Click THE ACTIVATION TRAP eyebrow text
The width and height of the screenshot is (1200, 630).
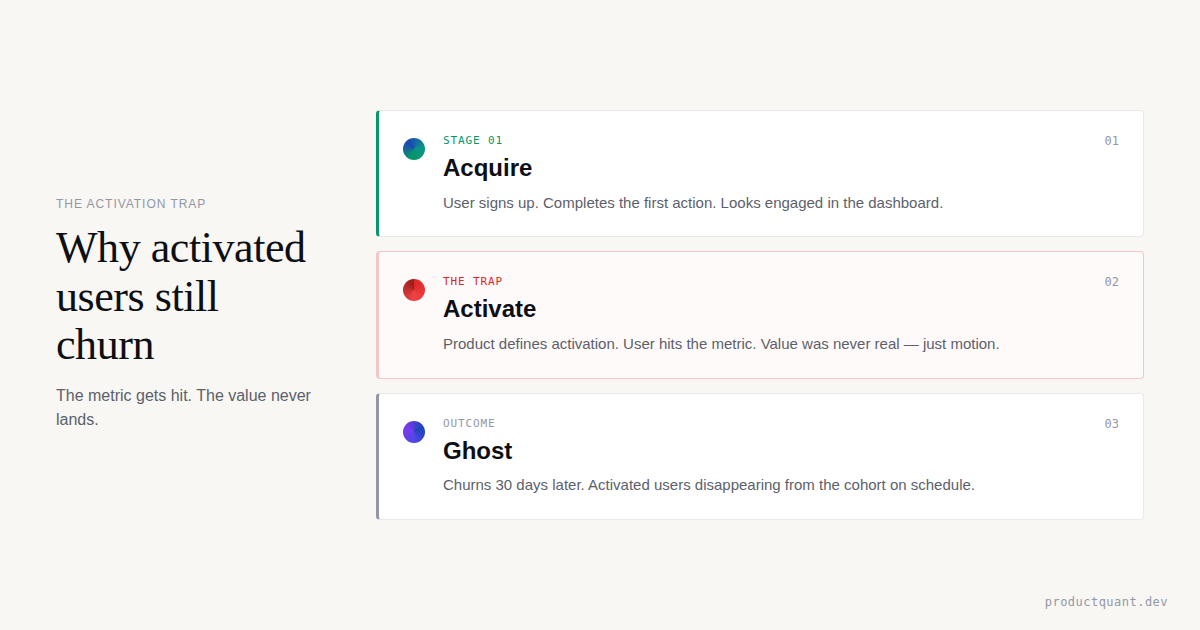coord(131,204)
